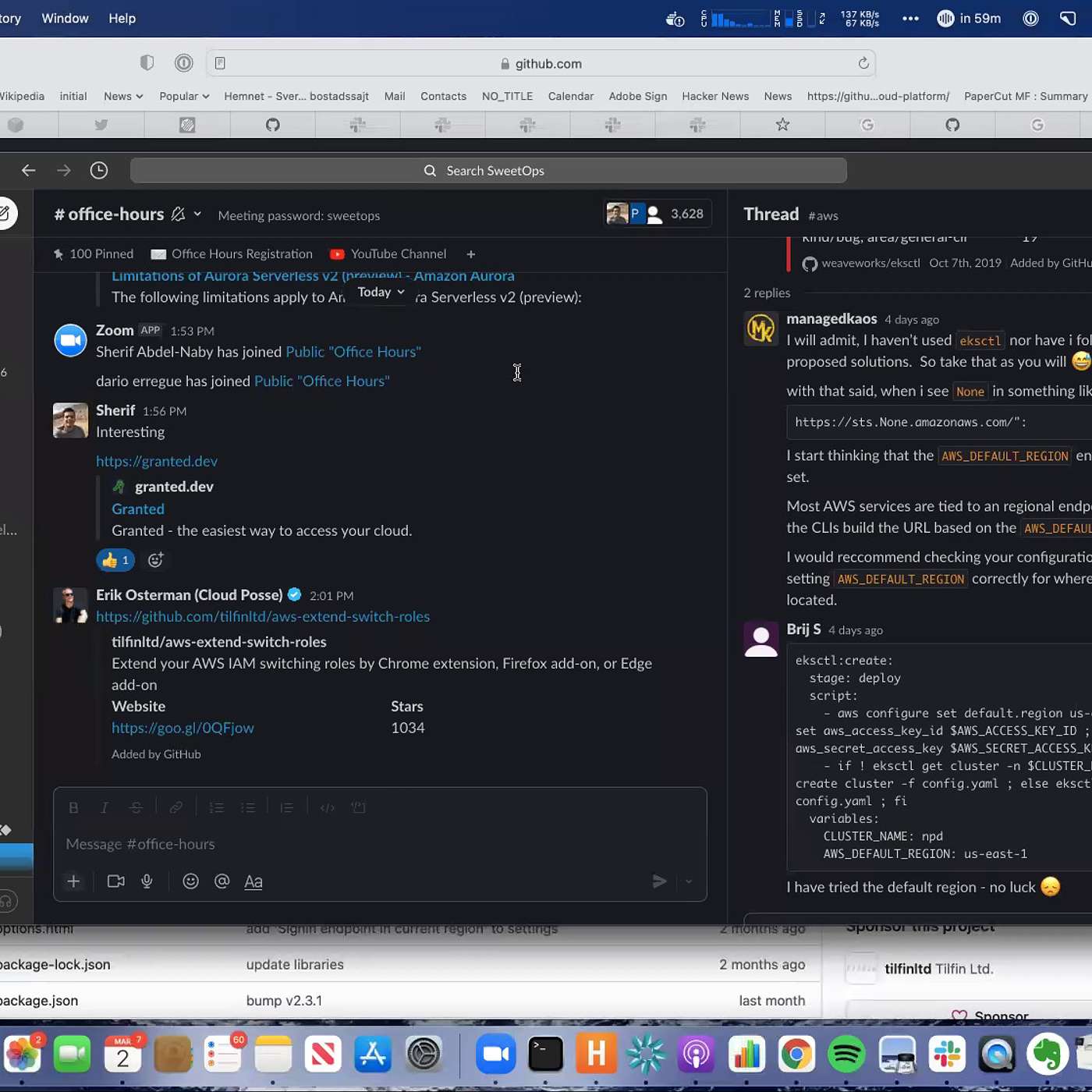Record an audio clip with microphone
Screen dimensions: 1092x1092
tap(147, 881)
